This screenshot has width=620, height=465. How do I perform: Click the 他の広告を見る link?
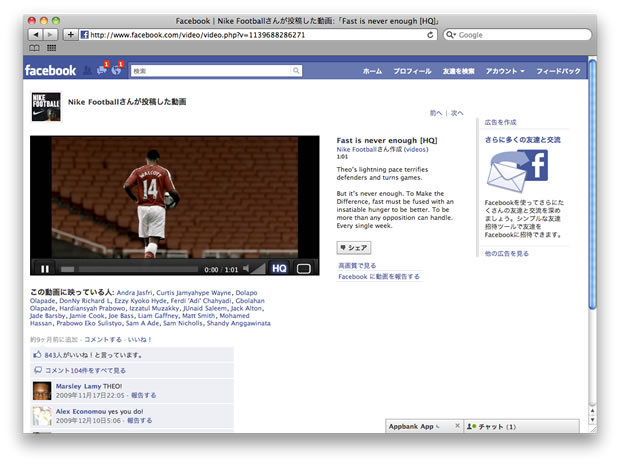pyautogui.click(x=507, y=253)
